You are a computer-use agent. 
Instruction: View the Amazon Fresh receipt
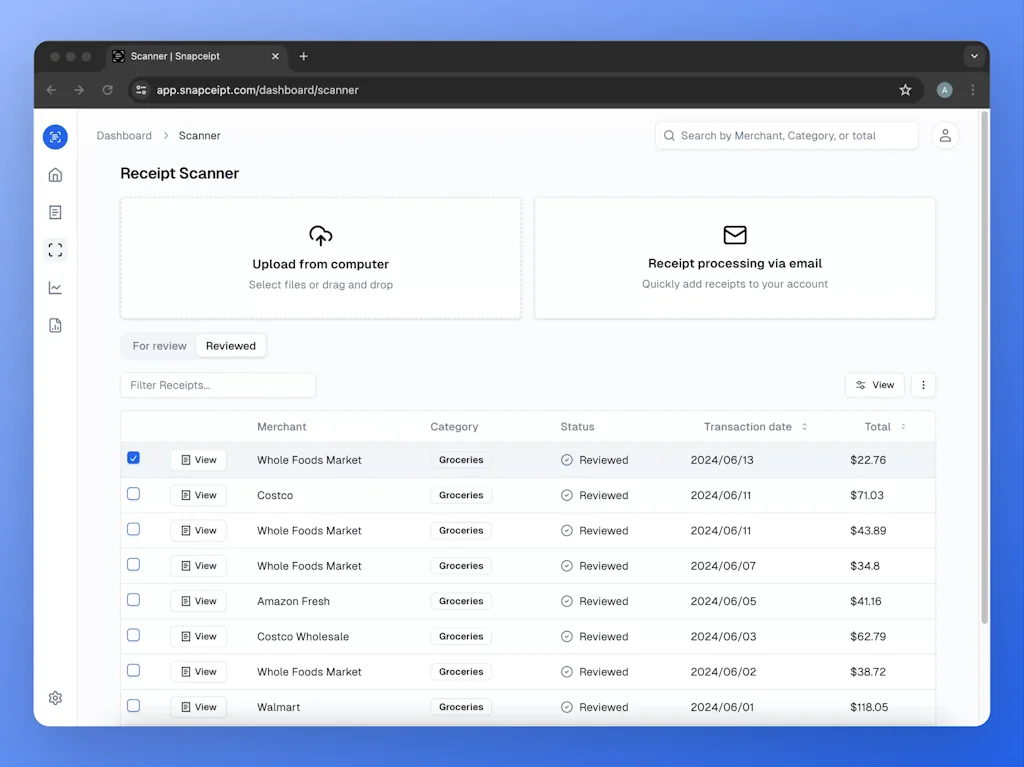point(198,601)
